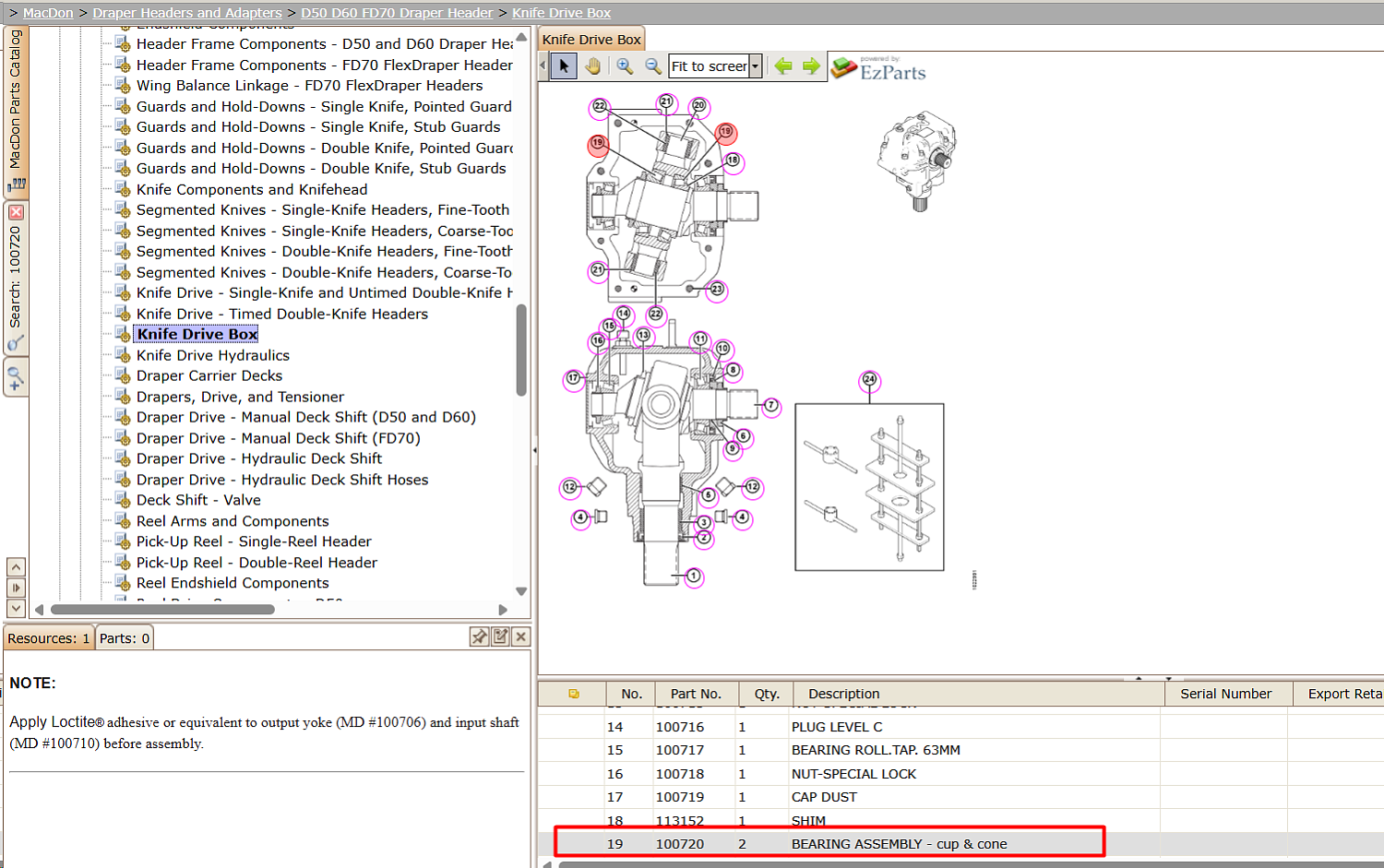Go to previous page with green left arrow
The image size is (1384, 868).
[783, 66]
